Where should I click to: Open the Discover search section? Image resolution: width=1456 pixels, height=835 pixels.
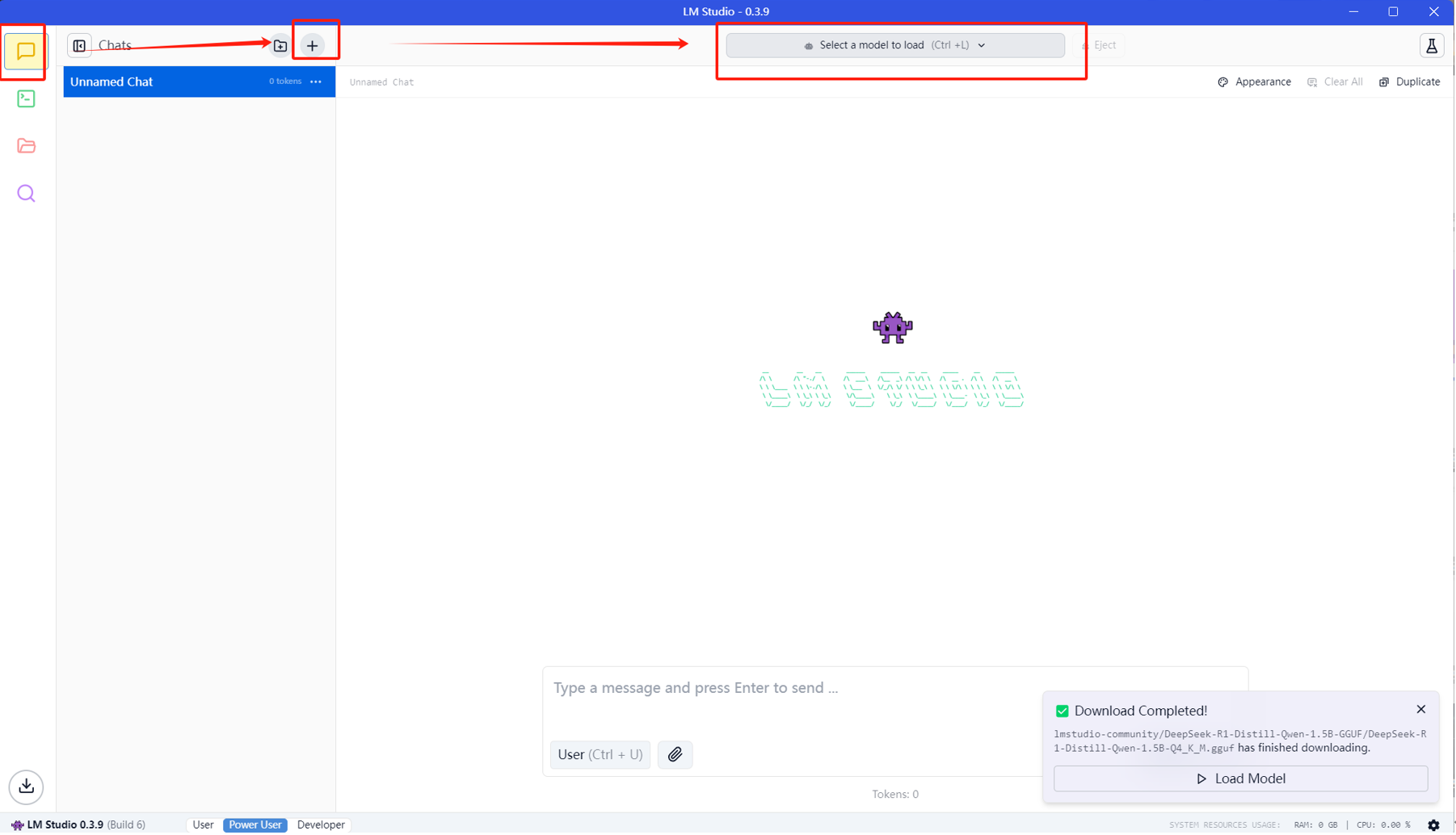click(x=26, y=194)
